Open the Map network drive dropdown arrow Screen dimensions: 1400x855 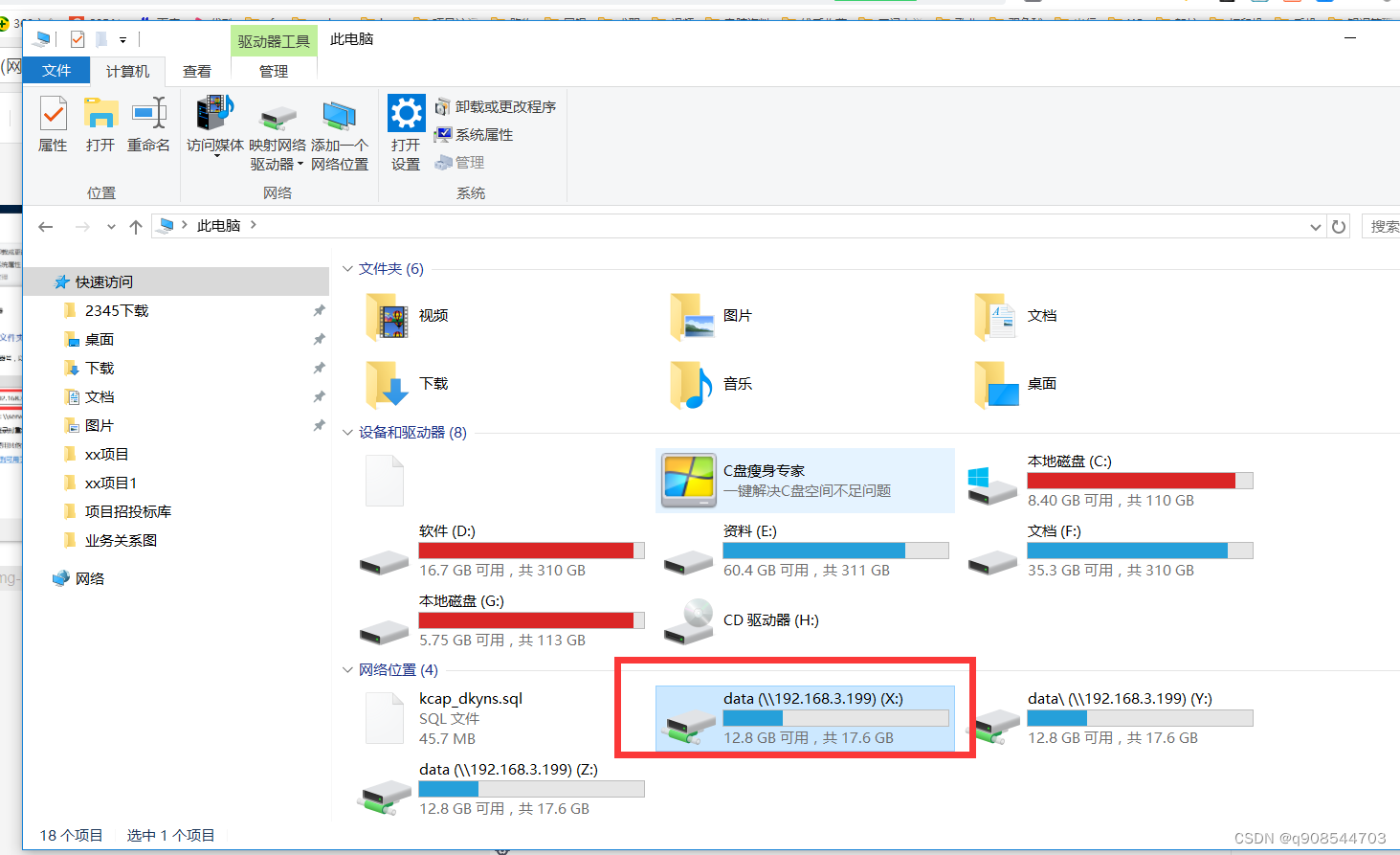tap(300, 165)
